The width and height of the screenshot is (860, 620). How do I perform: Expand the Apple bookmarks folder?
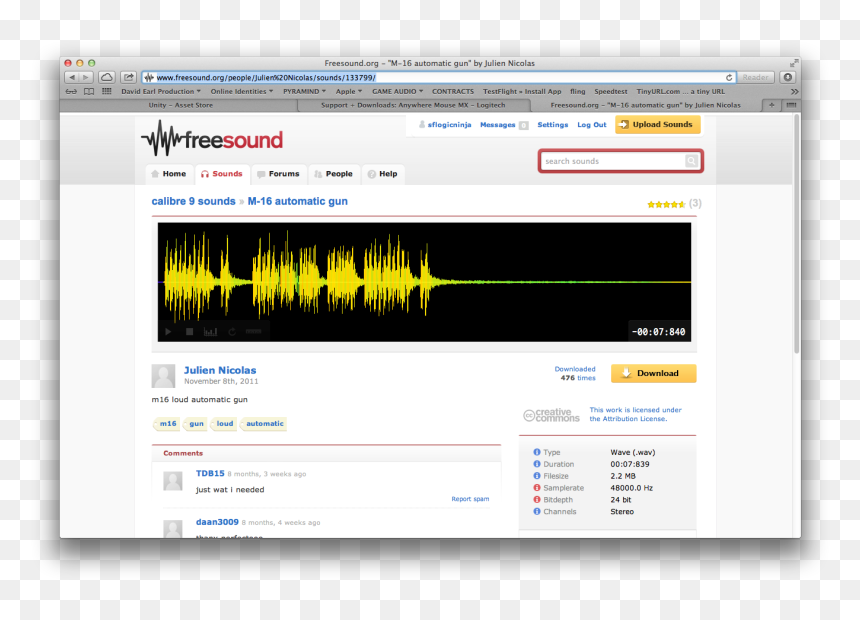click(x=349, y=92)
